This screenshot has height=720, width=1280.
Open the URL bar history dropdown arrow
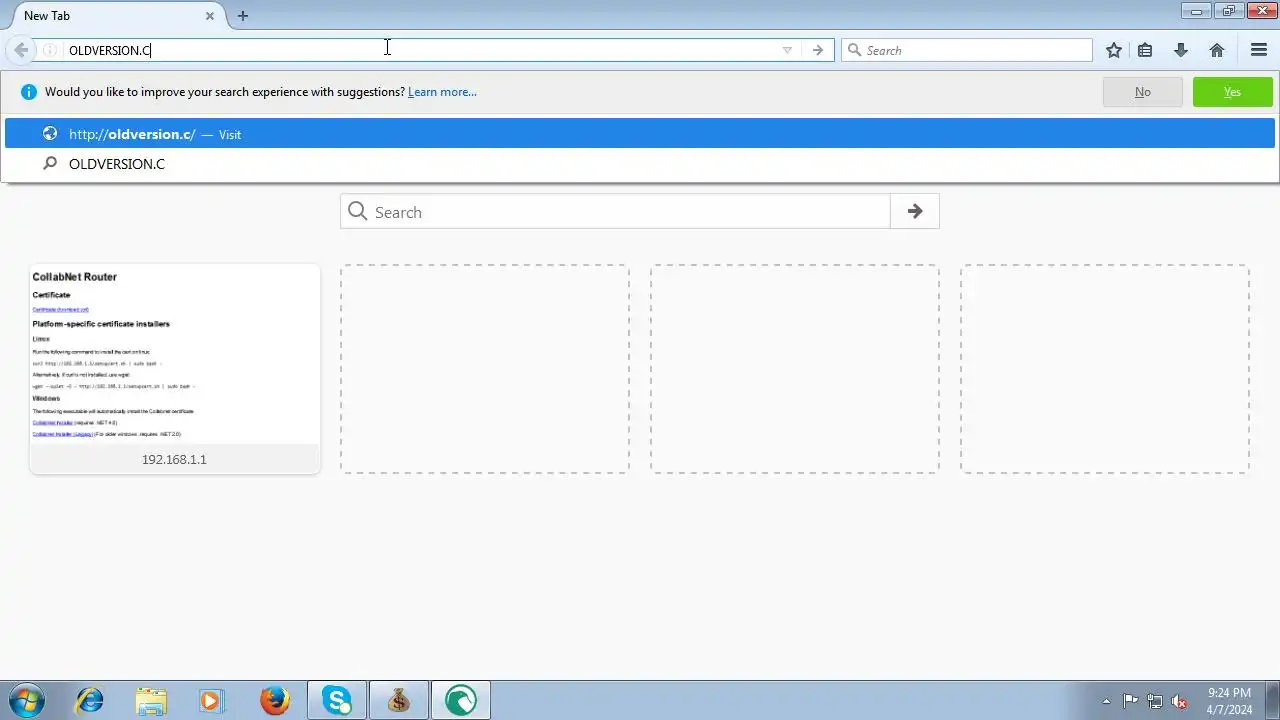click(x=787, y=50)
